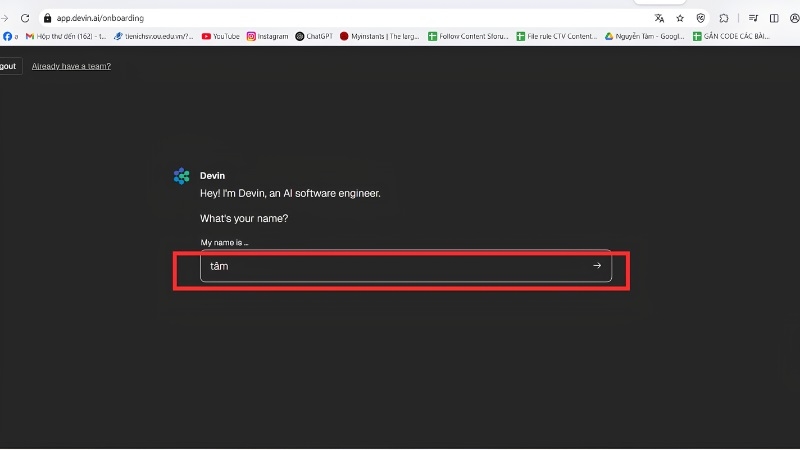The width and height of the screenshot is (800, 450).
Task: Open the Instagram bookmark
Action: click(x=267, y=36)
